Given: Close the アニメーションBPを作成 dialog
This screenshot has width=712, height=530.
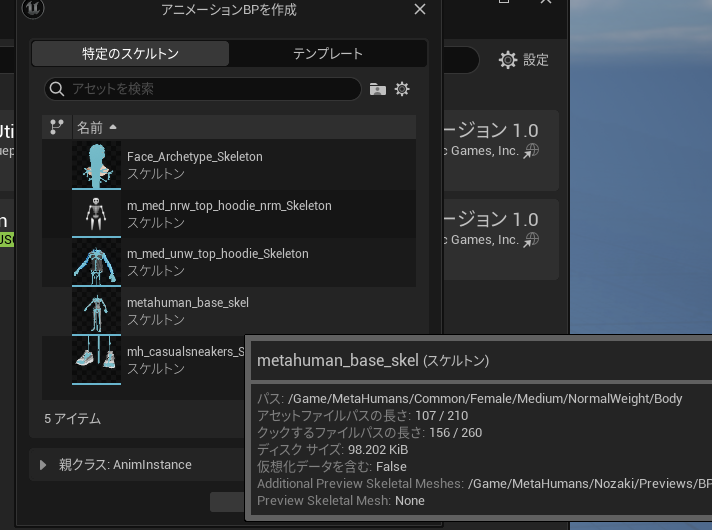Looking at the screenshot, I should tap(420, 10).
